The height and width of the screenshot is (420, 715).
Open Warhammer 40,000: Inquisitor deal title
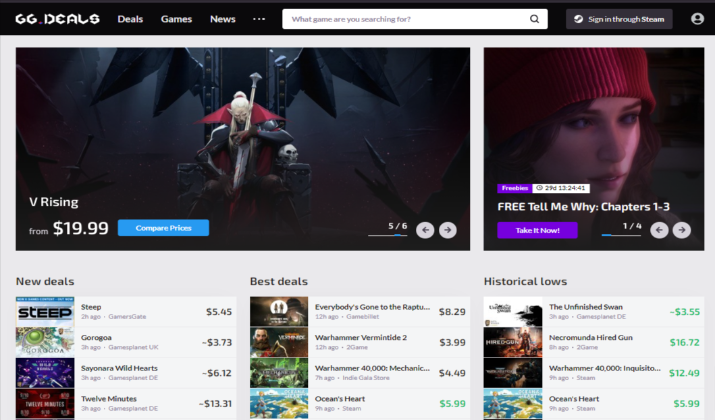605,368
